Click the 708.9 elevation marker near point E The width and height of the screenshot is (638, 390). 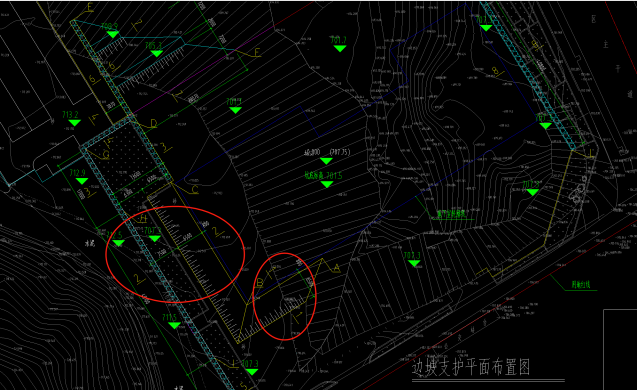click(x=113, y=35)
